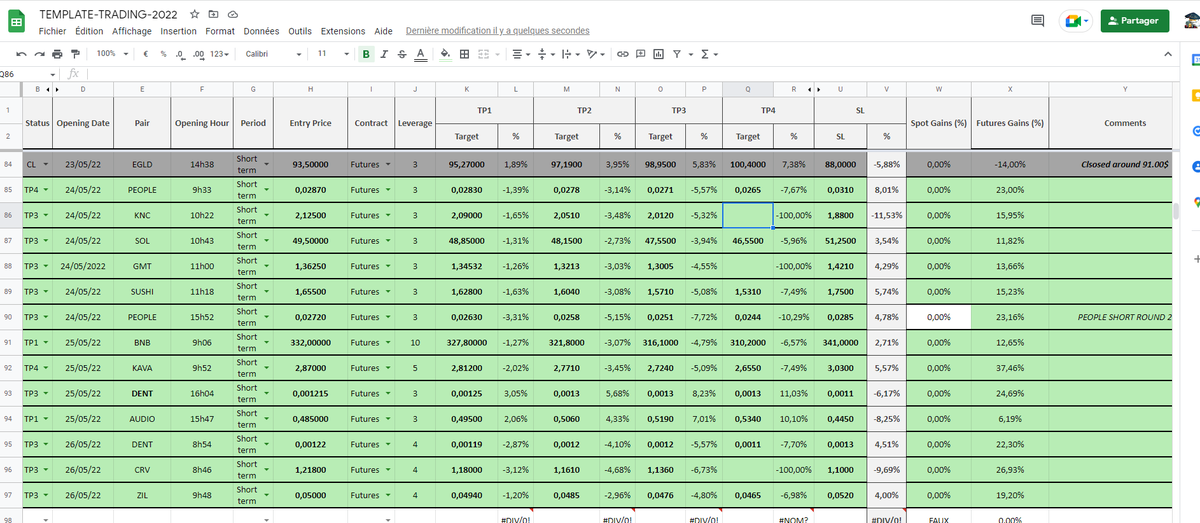The width and height of the screenshot is (1200, 523).
Task: Toggle the filter on the sheet
Action: (677, 53)
